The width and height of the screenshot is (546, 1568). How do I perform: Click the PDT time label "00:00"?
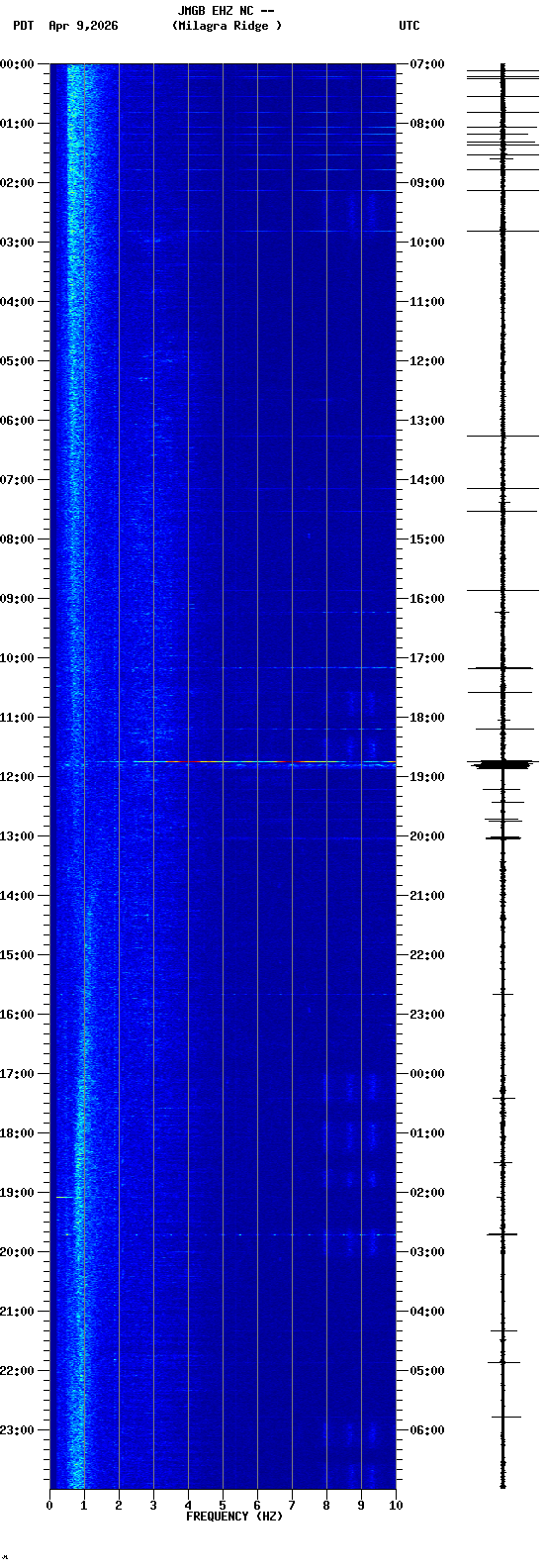tap(17, 64)
